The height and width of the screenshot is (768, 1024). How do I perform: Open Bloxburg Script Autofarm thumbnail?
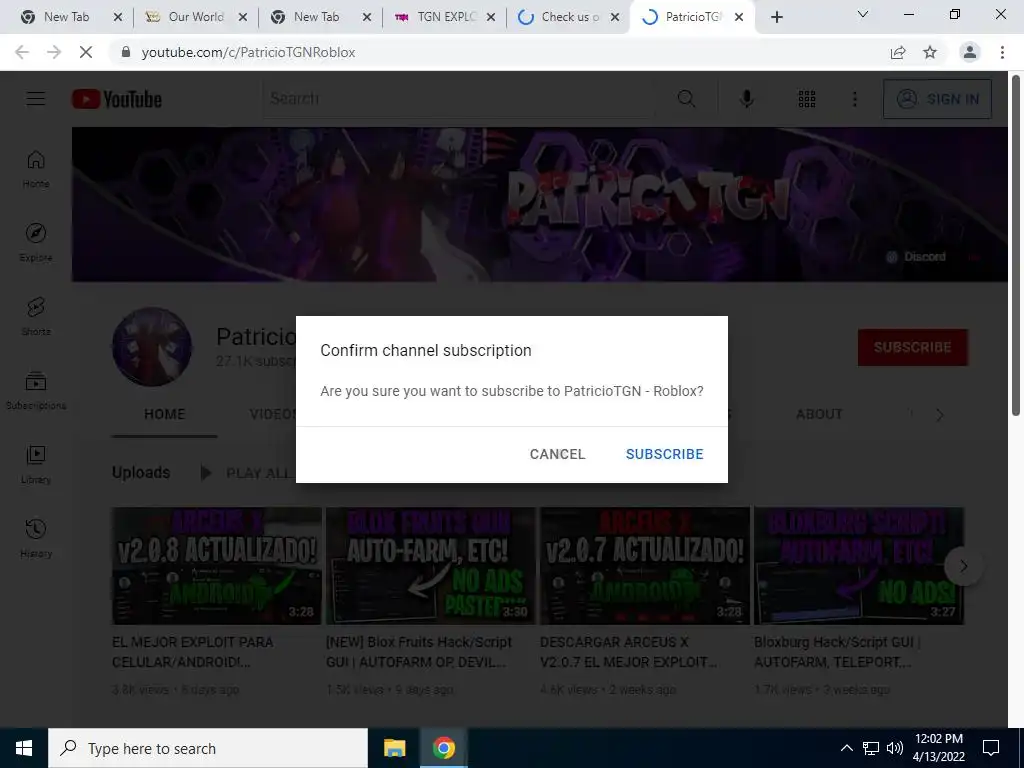coord(859,566)
